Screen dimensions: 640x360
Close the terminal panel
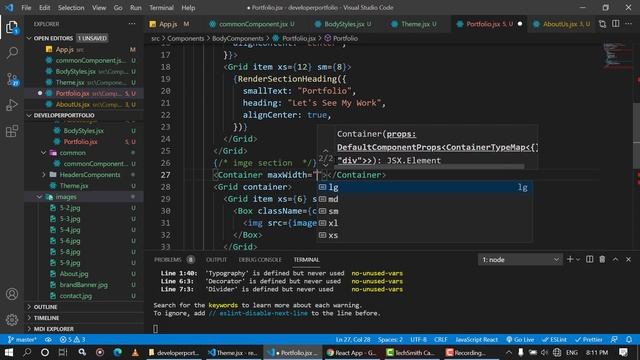point(628,259)
